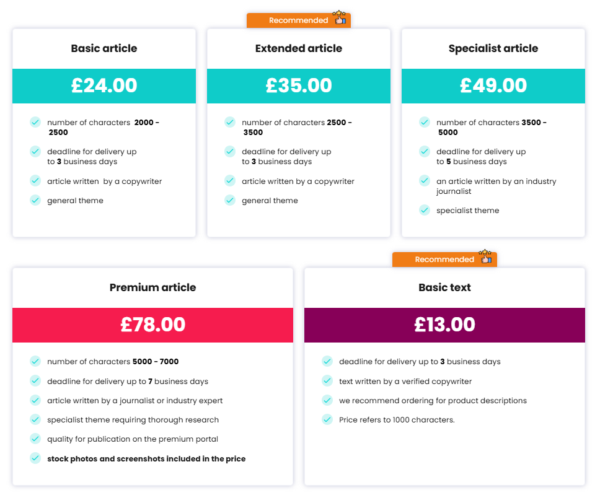The height and width of the screenshot is (498, 600).
Task: Pick the red £78.00 Premium price banner
Action: tap(152, 324)
